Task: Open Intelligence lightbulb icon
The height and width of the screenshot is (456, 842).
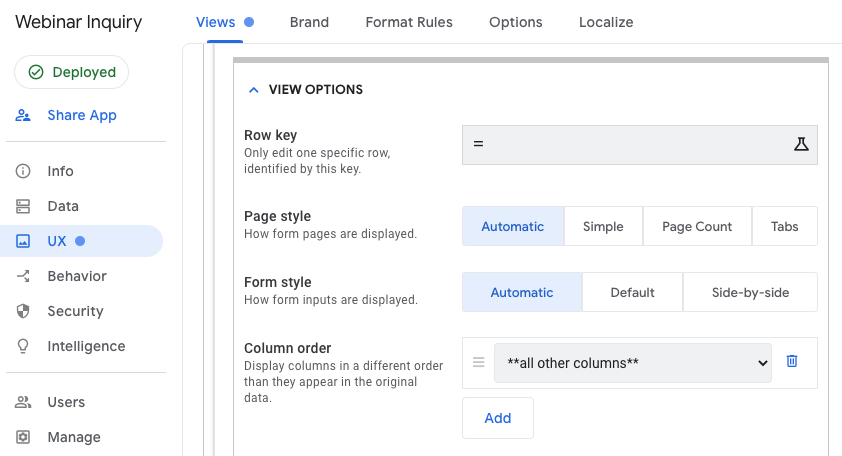Action: coord(23,346)
